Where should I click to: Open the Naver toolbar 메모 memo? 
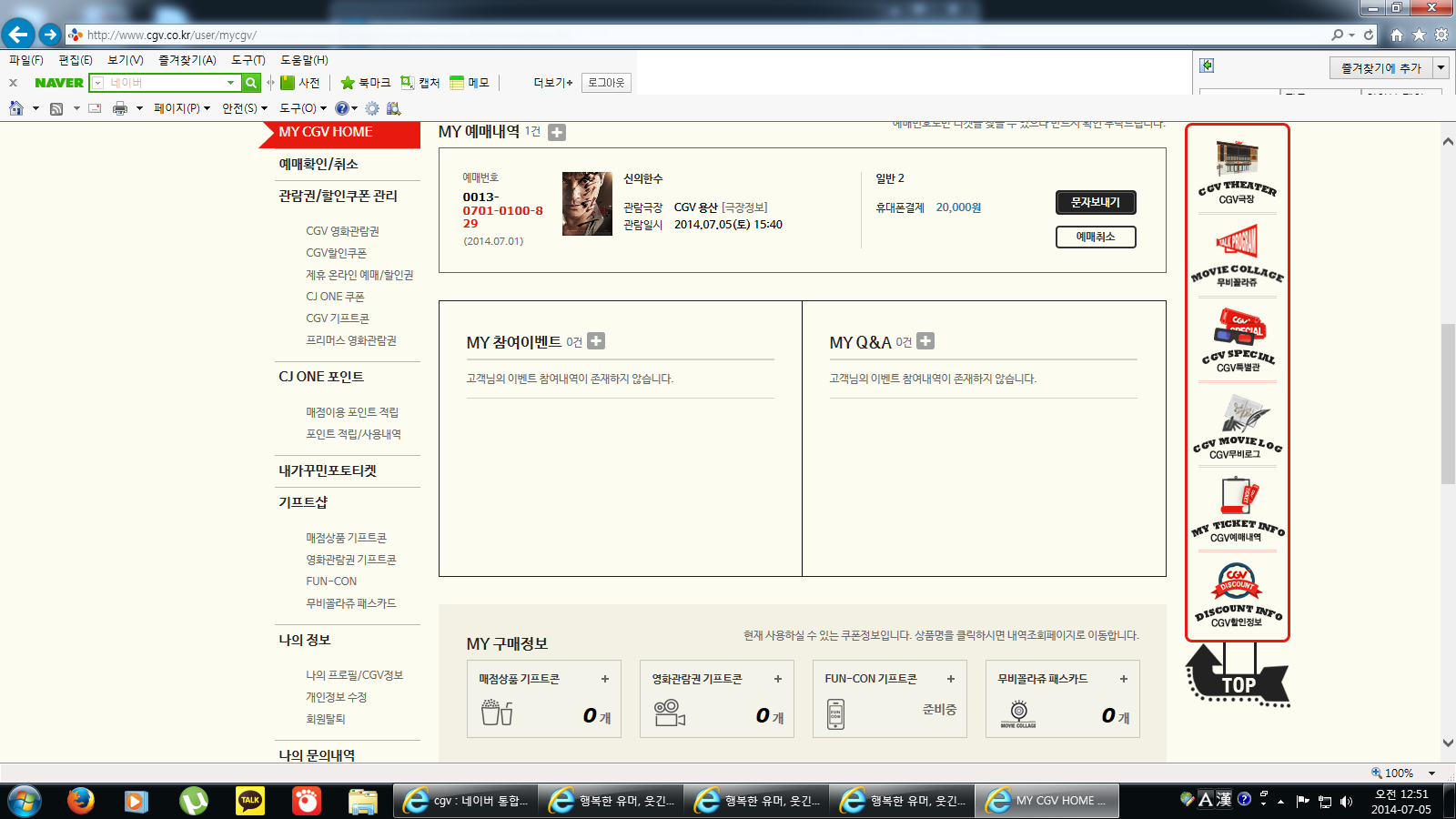(x=470, y=83)
